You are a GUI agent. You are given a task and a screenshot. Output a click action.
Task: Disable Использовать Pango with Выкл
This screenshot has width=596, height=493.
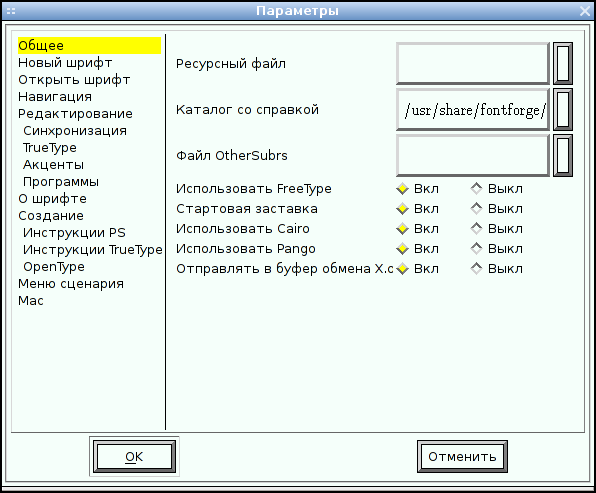tap(496, 249)
